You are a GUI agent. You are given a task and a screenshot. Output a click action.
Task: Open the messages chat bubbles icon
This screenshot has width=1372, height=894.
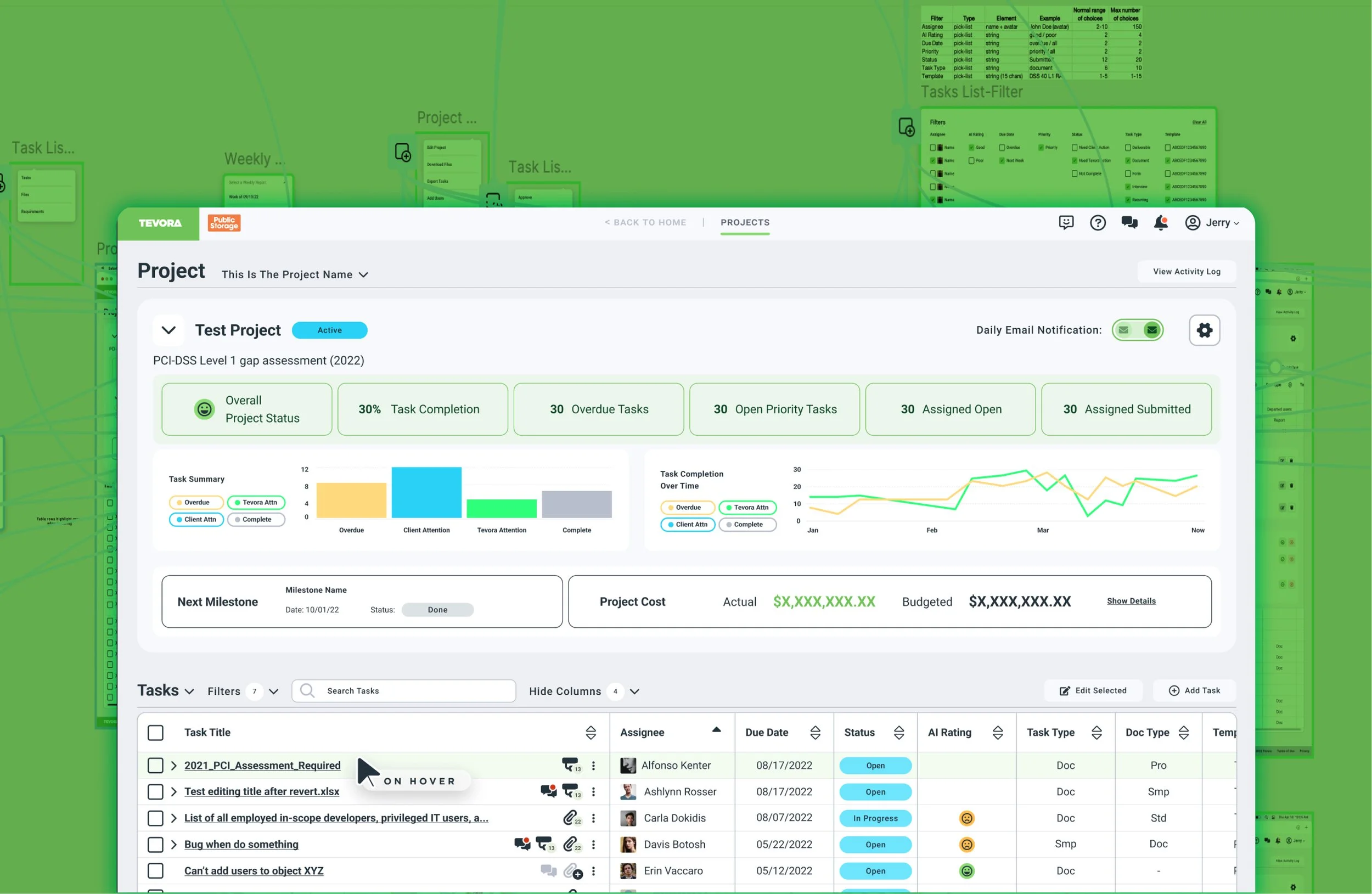coord(1129,222)
